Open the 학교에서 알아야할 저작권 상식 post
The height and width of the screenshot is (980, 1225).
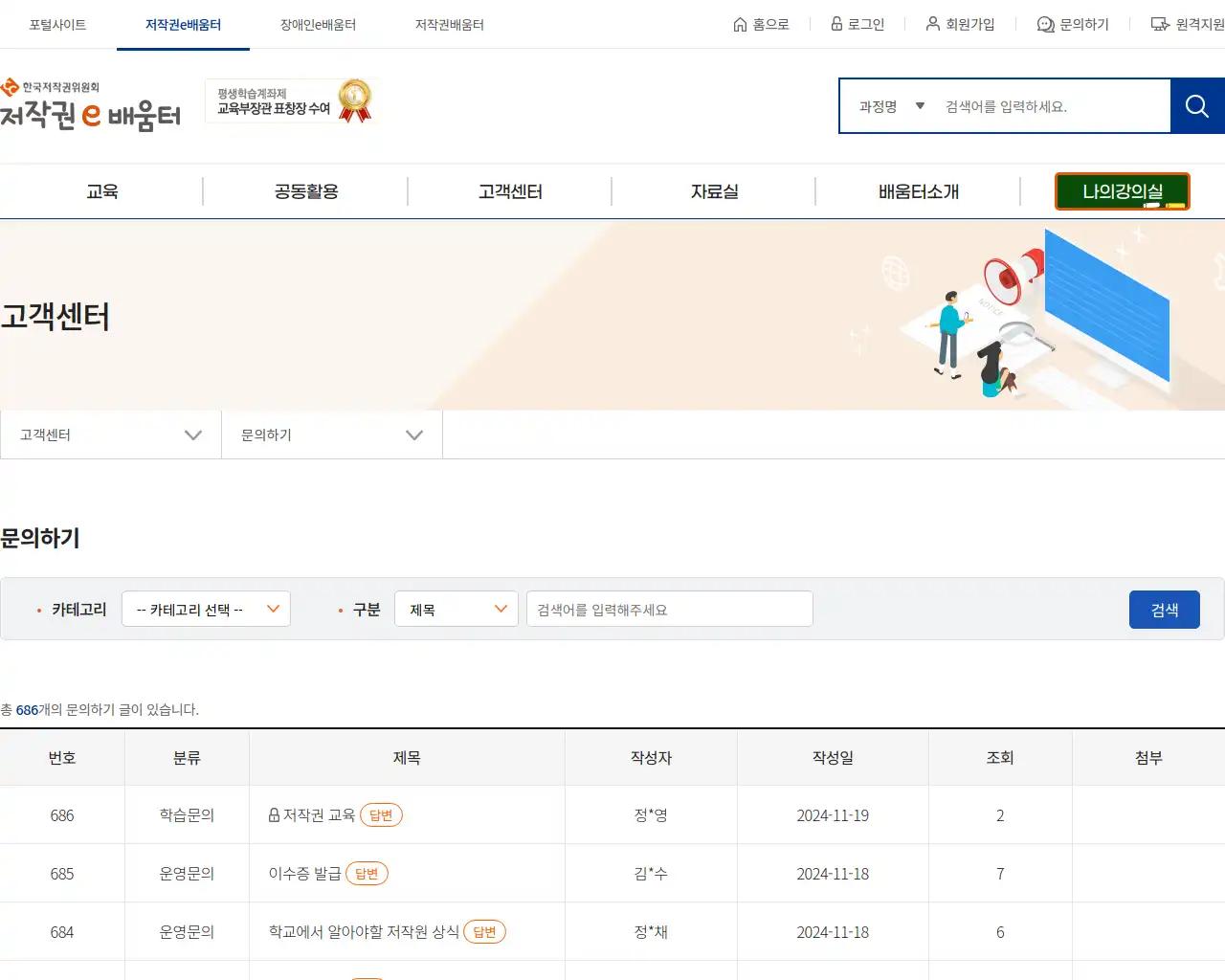click(364, 932)
